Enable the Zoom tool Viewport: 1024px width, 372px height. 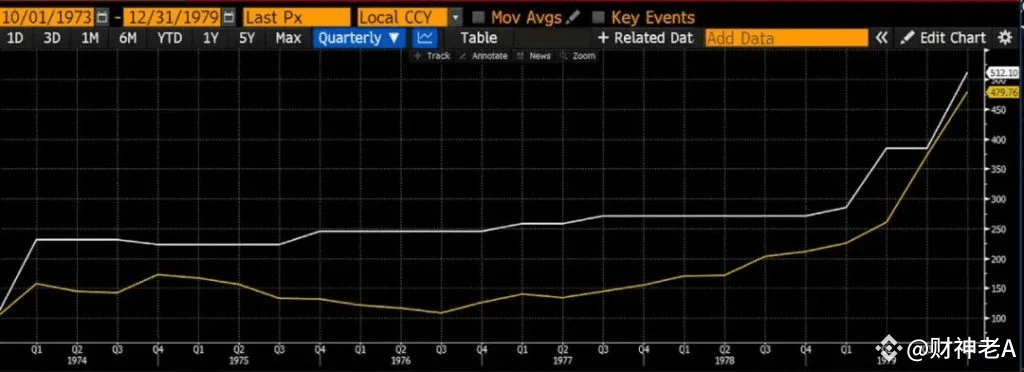point(579,56)
